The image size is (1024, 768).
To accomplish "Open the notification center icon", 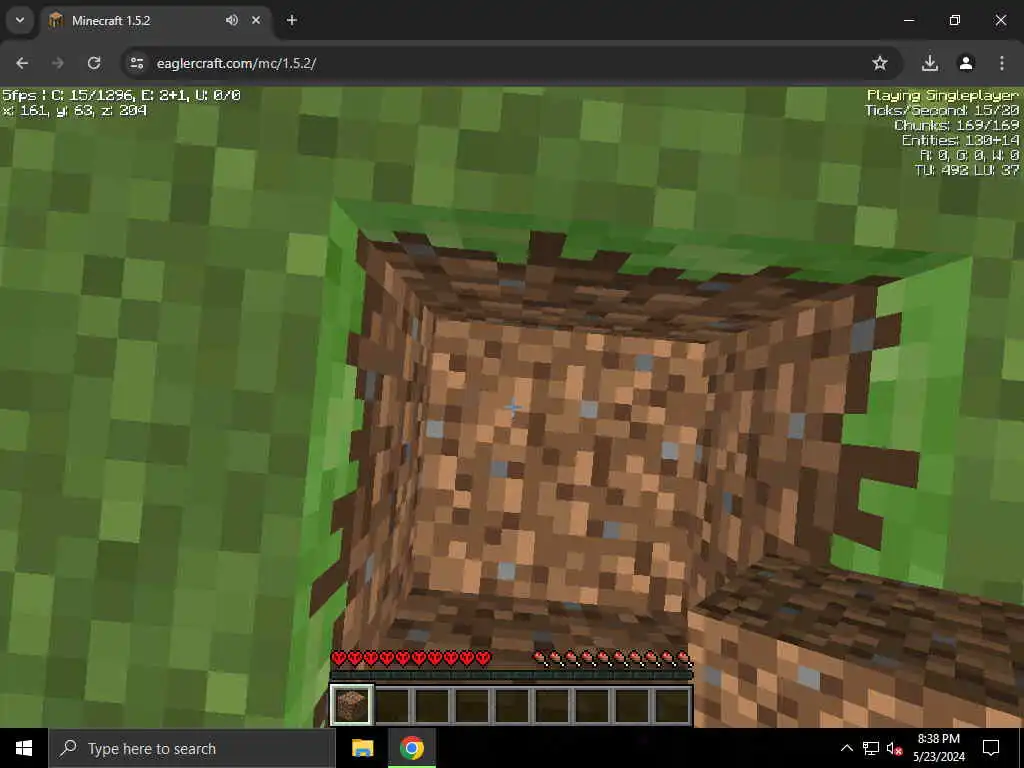I will [991, 748].
